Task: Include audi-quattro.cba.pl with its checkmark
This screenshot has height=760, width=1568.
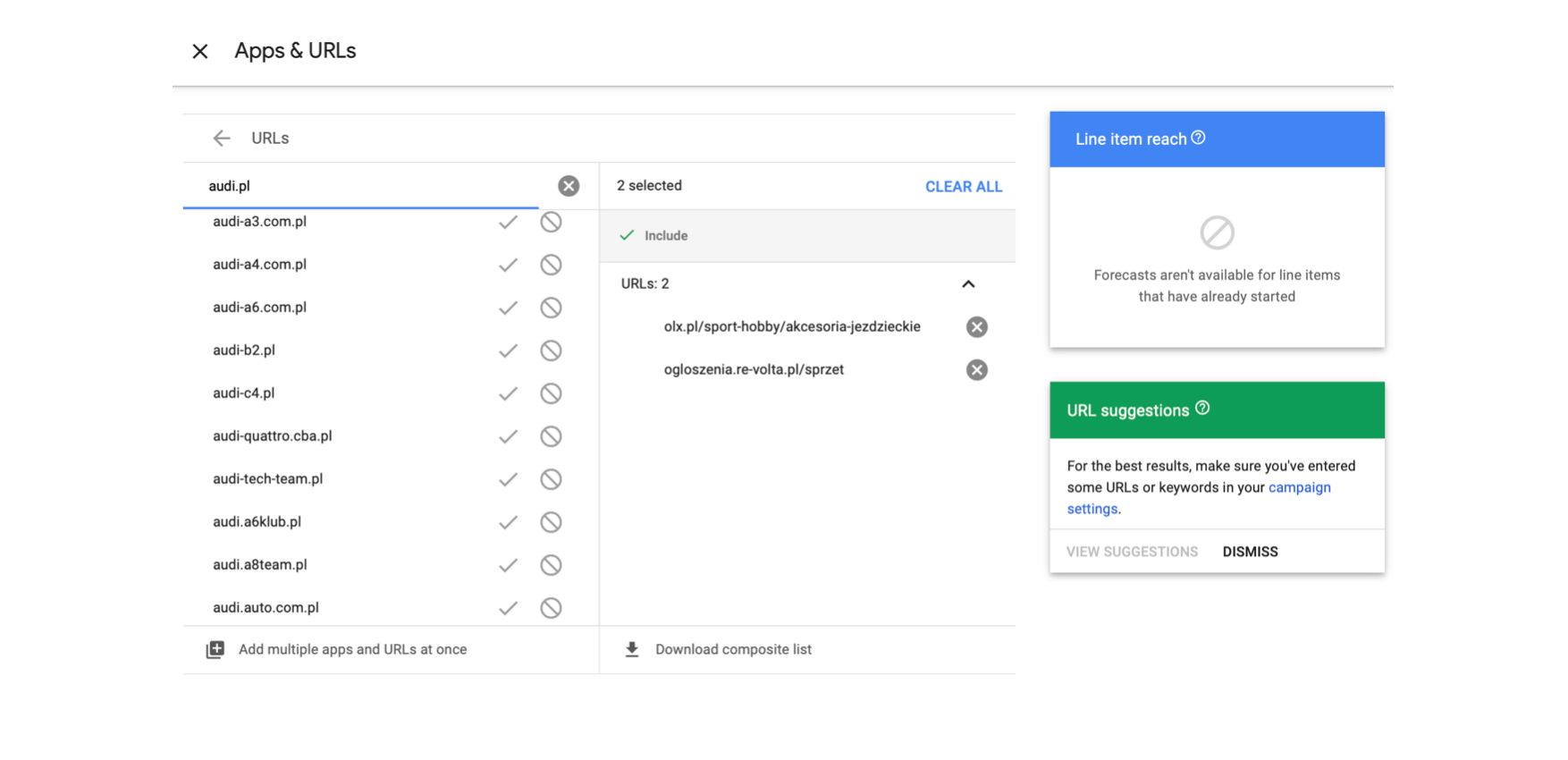Action: click(x=508, y=436)
